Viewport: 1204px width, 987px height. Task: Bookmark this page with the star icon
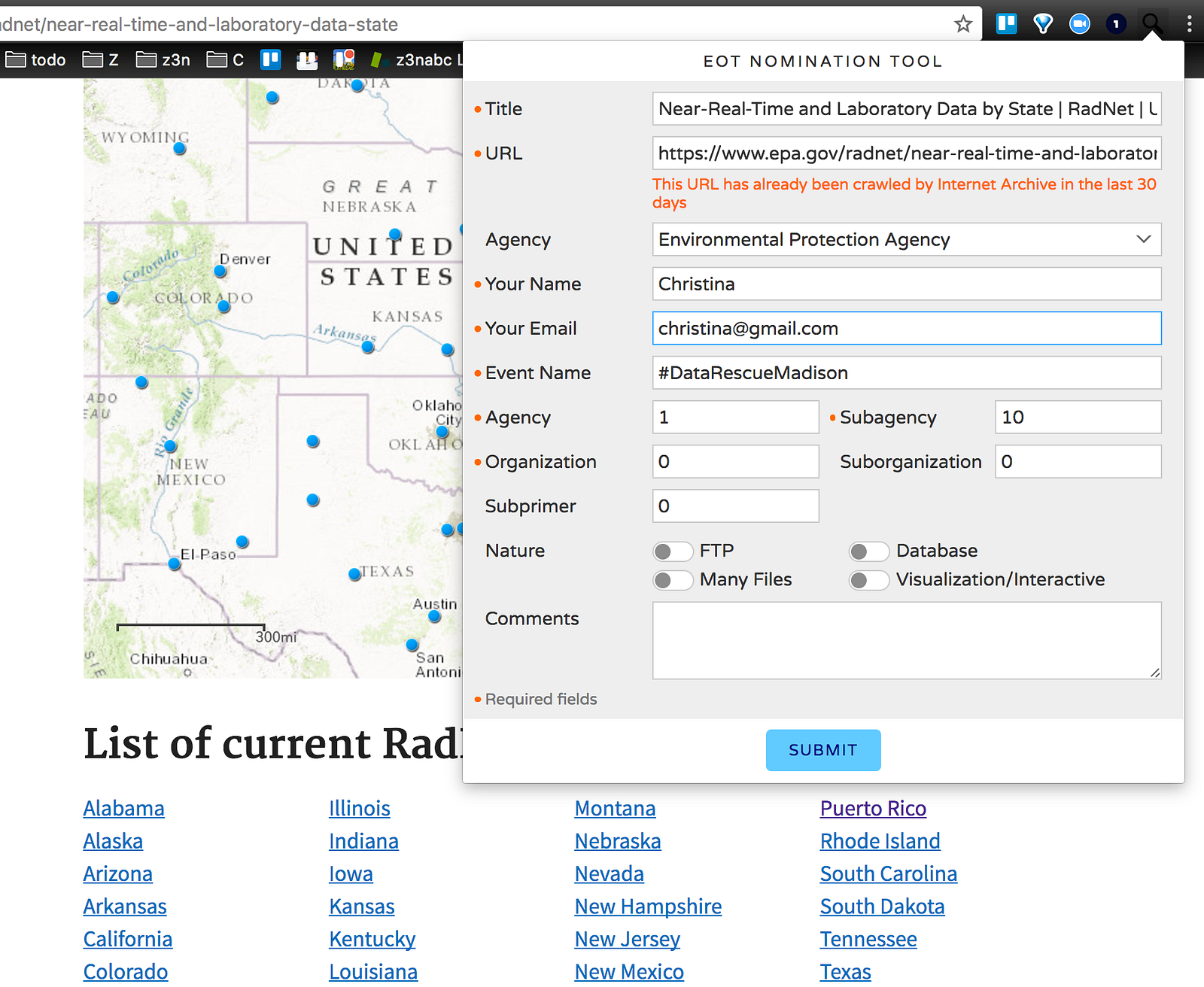coord(963,24)
